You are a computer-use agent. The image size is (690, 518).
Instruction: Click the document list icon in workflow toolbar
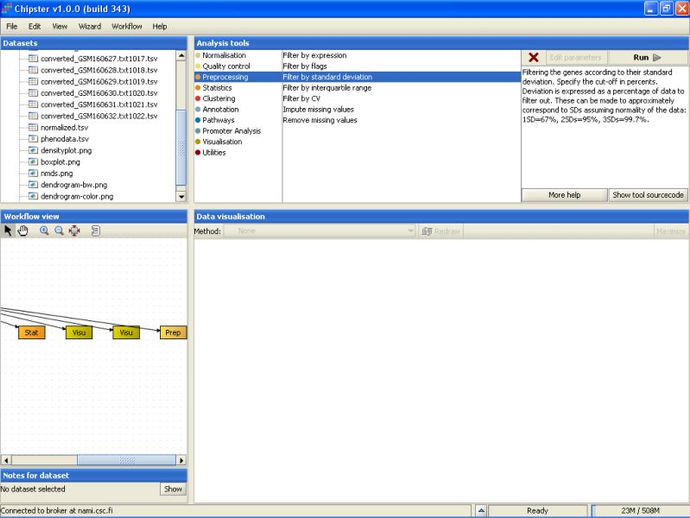95,231
